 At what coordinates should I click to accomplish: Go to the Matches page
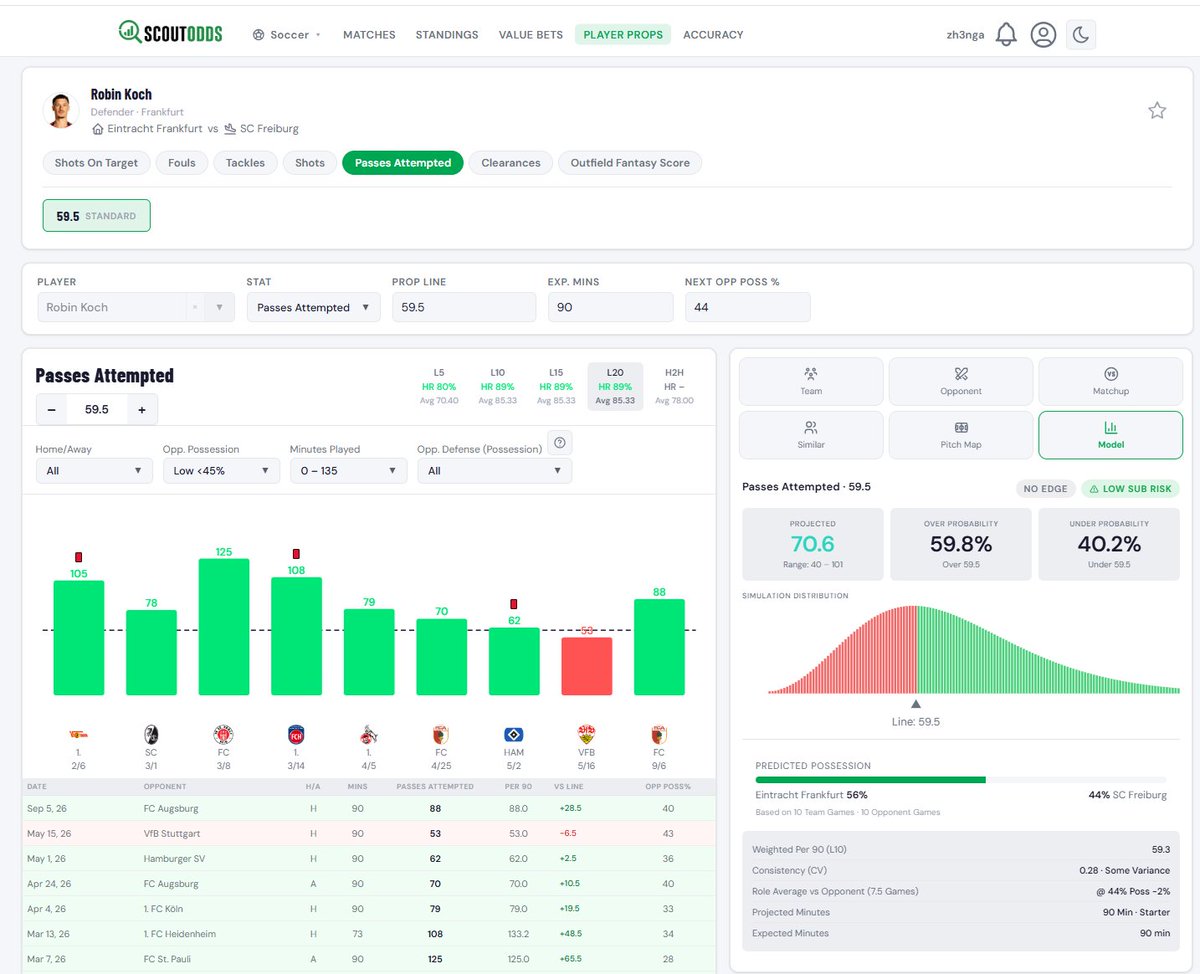369,35
